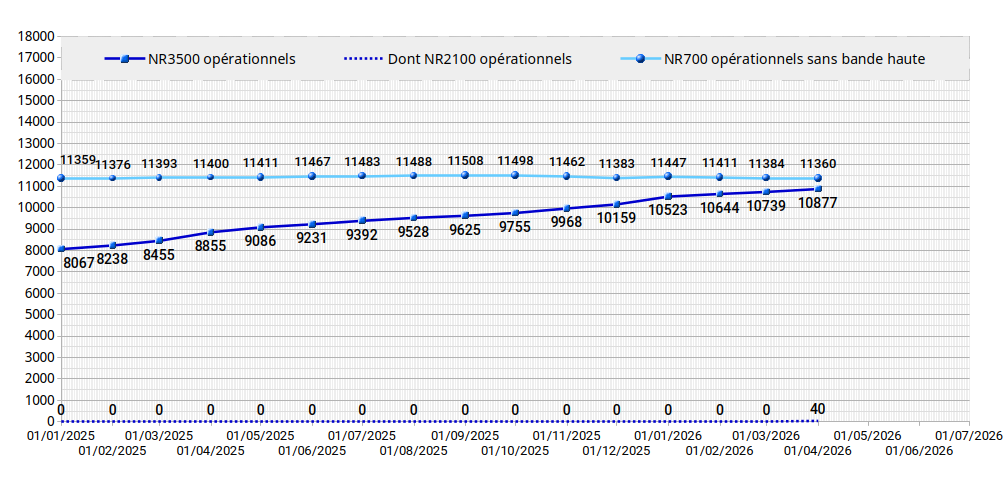Screen dimensions: 1007x496
Task: Click the NR3500 opérationnels legend line marker
Action: 124,60
